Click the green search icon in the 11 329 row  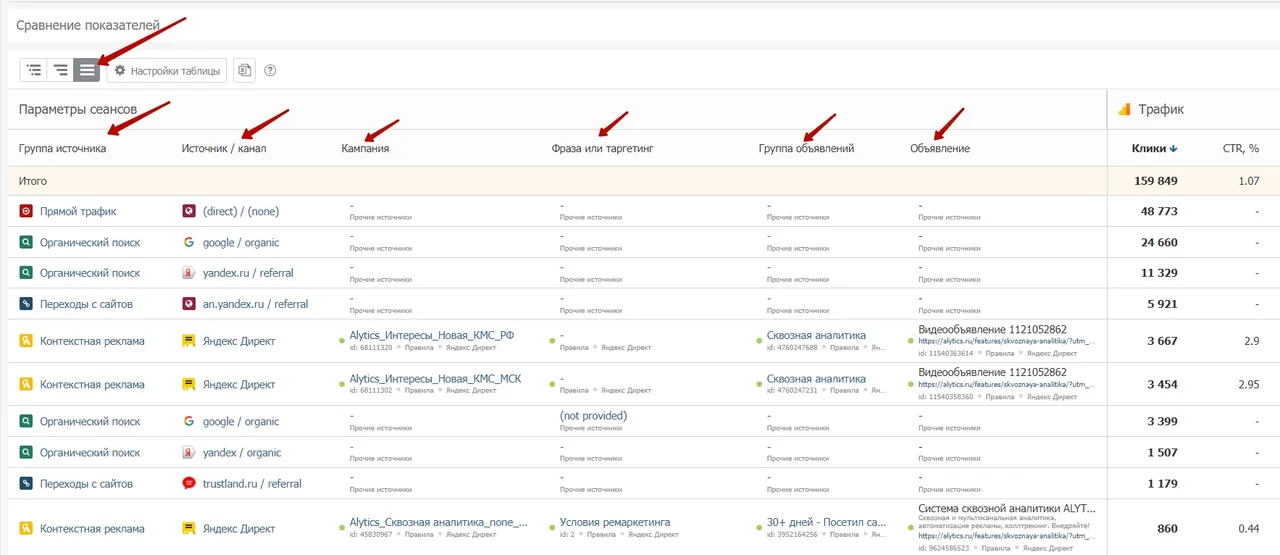coord(26,272)
